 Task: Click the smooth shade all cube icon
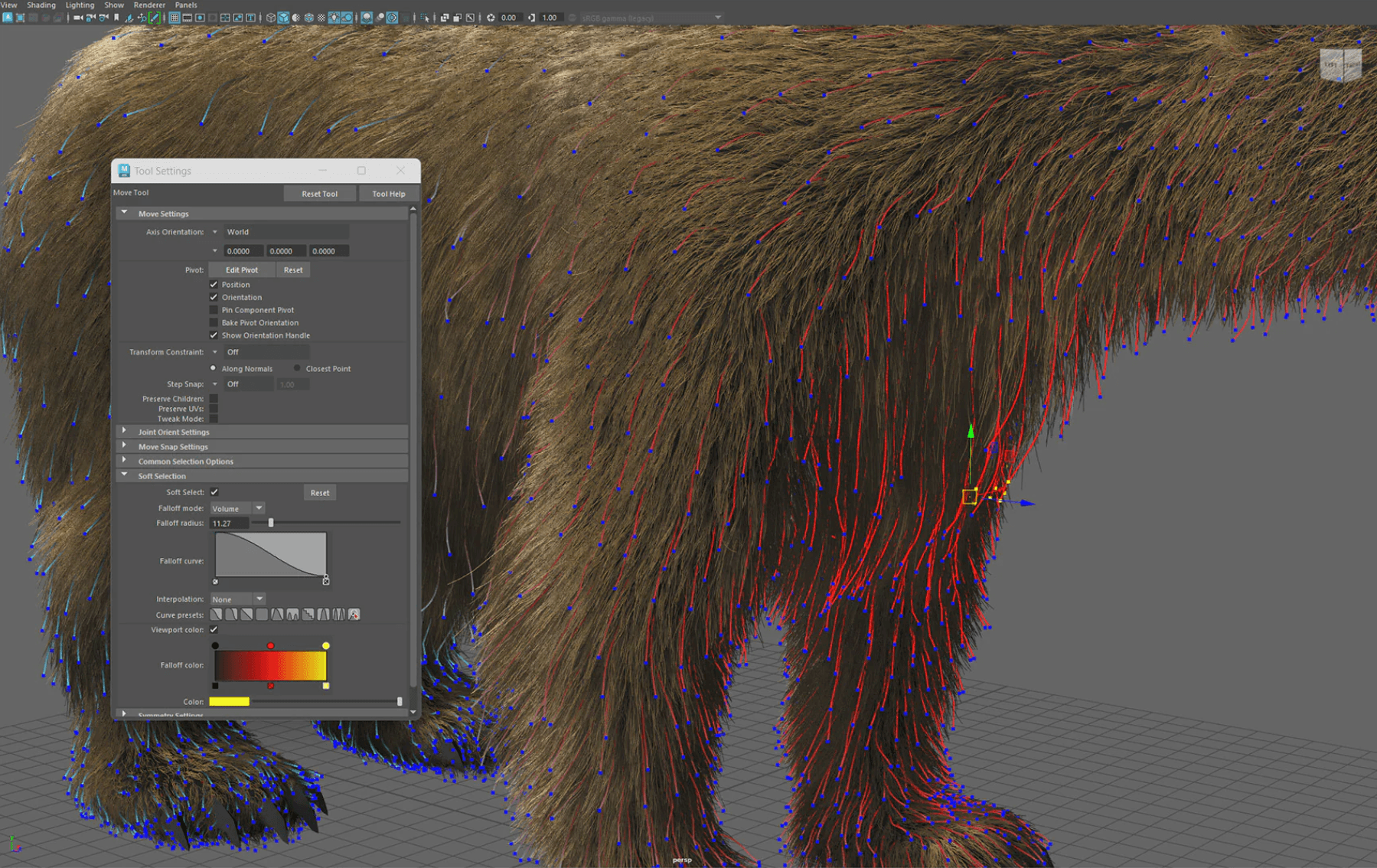click(283, 18)
